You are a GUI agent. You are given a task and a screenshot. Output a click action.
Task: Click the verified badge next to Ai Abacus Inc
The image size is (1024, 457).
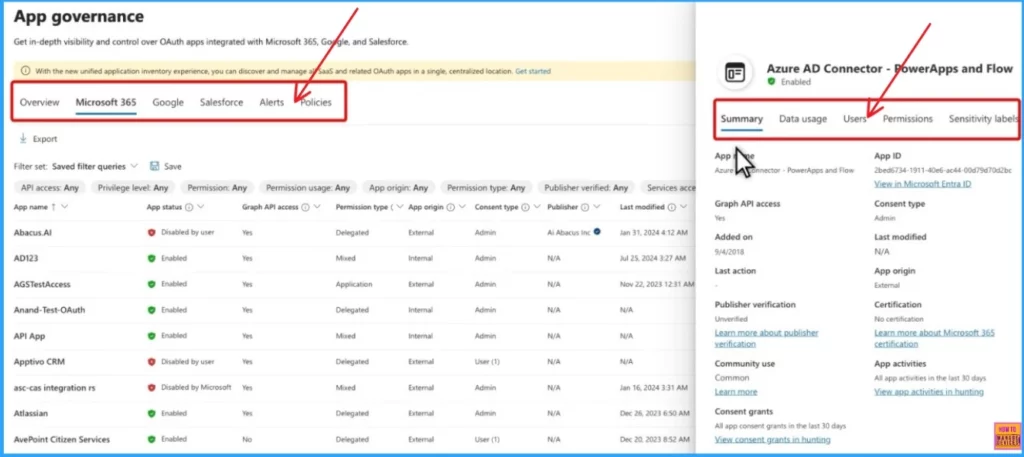click(598, 231)
